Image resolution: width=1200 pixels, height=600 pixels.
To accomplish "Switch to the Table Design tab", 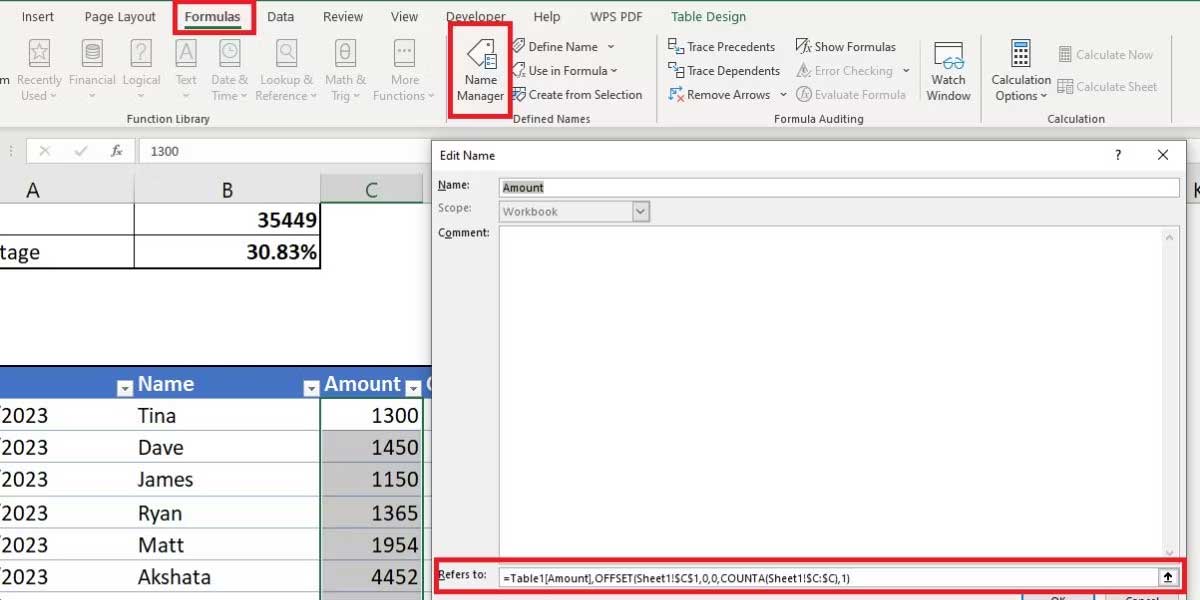I will tap(708, 16).
